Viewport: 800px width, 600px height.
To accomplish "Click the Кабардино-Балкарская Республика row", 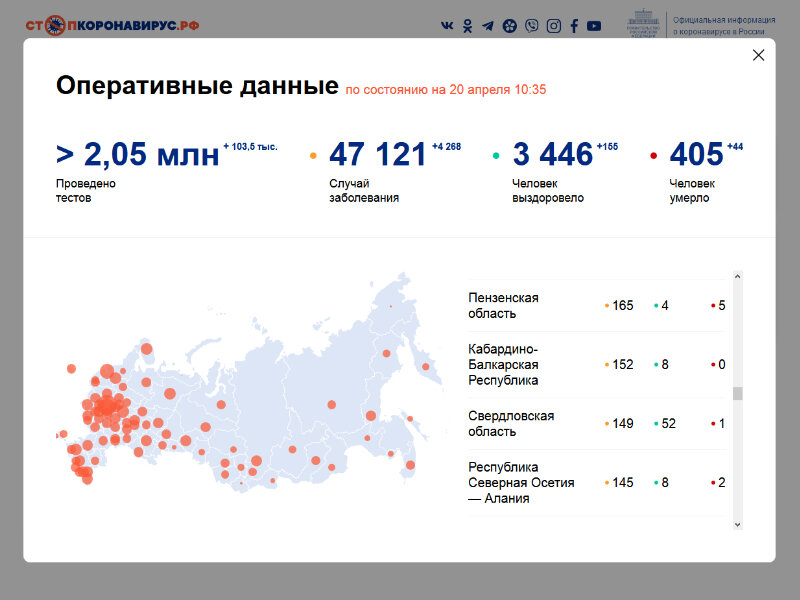I will tap(503, 365).
